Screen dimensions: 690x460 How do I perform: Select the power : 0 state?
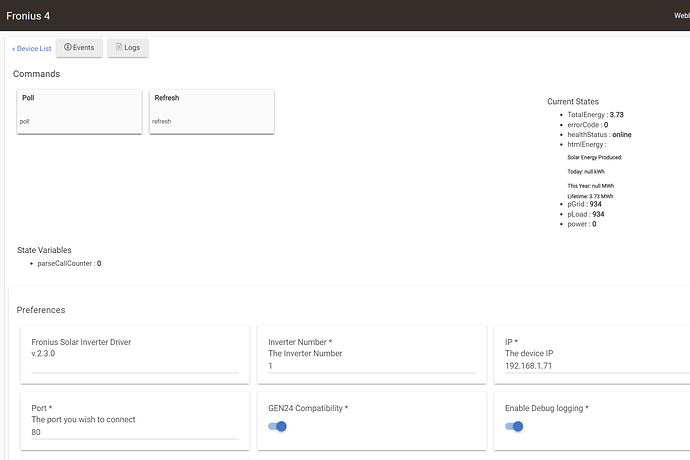pos(582,224)
